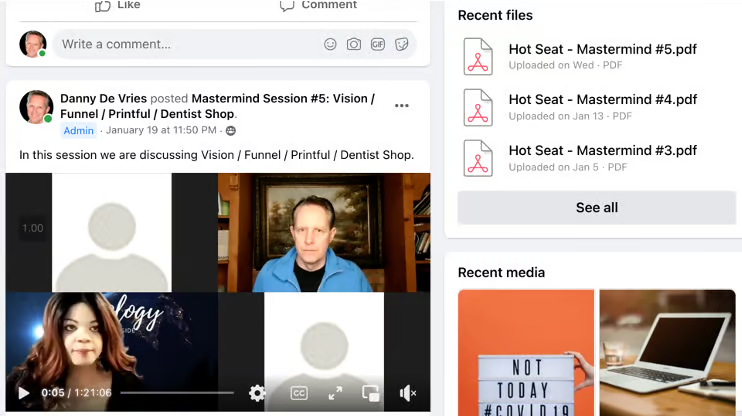The width and height of the screenshot is (742, 416).
Task: Click the 1.00 playback speed indicator
Action: tap(33, 228)
